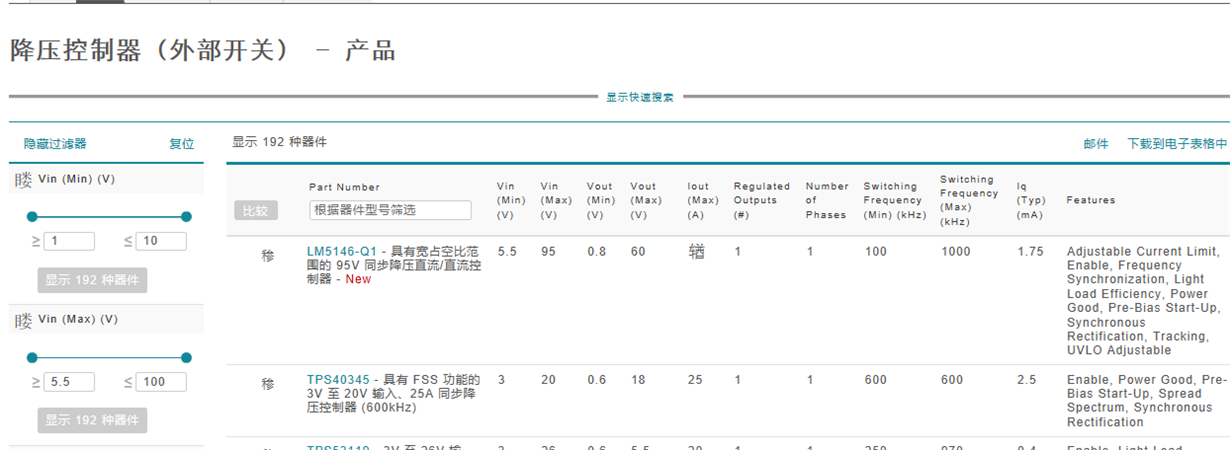Viewport: 1230px width, 450px height.
Task: Click the Features column header
Action: 1091,200
